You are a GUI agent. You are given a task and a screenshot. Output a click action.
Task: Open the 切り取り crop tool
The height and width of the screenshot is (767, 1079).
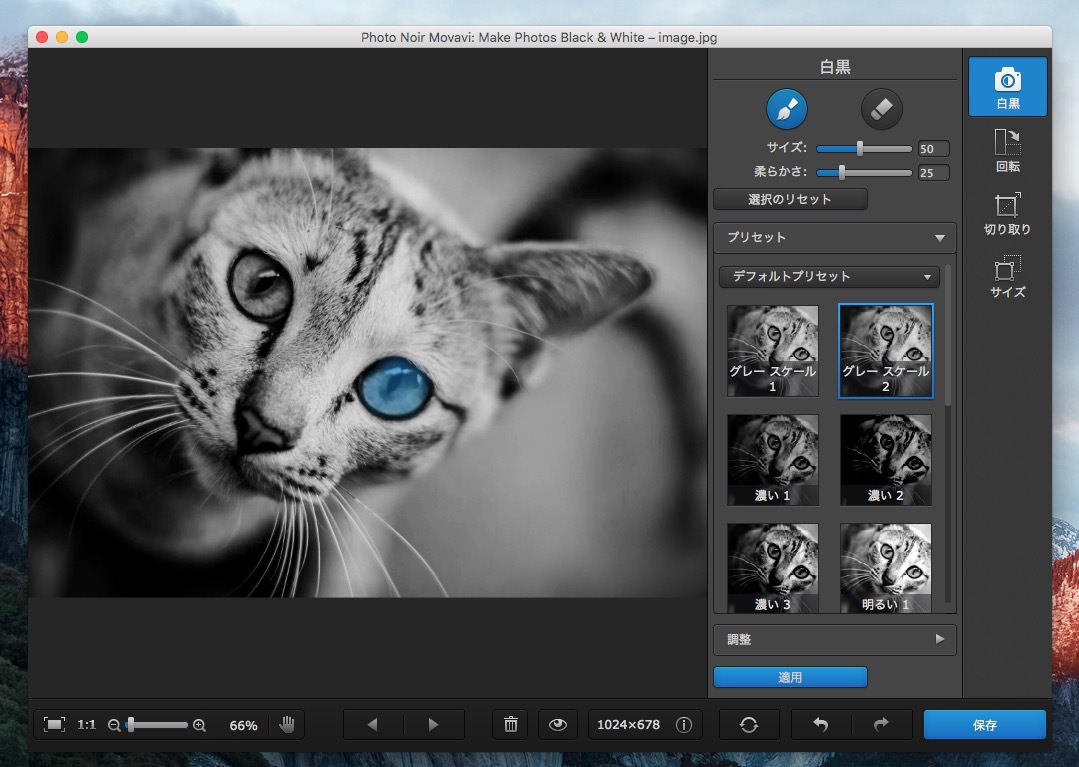coord(1007,212)
